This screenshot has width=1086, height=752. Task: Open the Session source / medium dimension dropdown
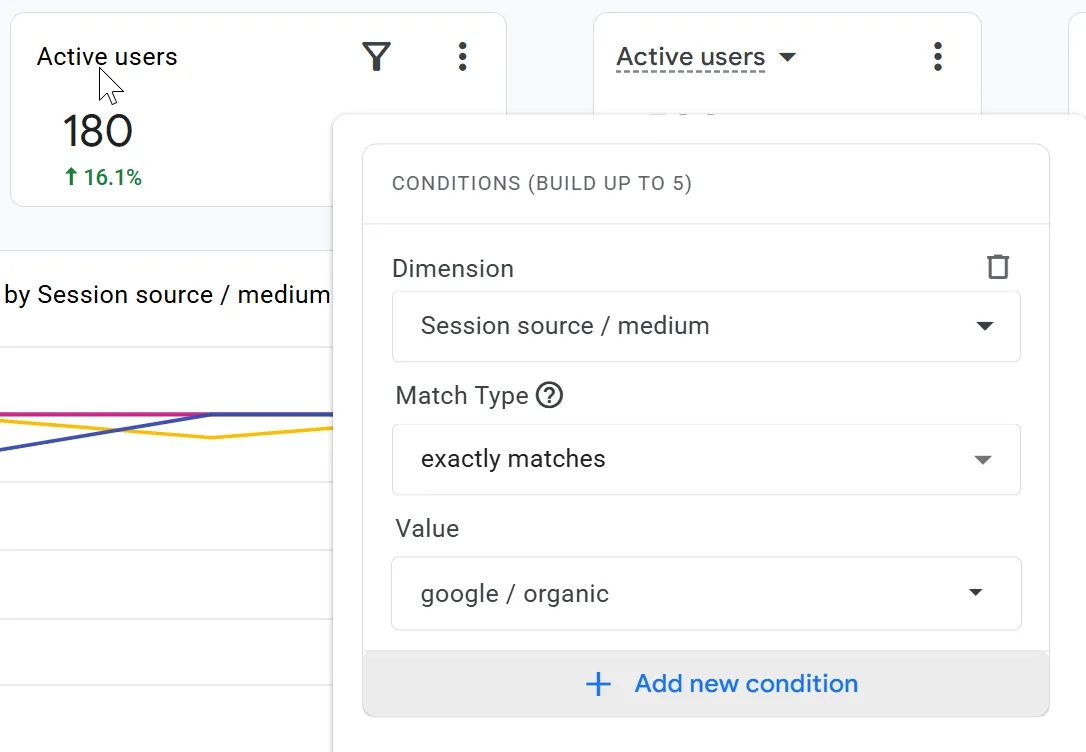click(x=706, y=326)
